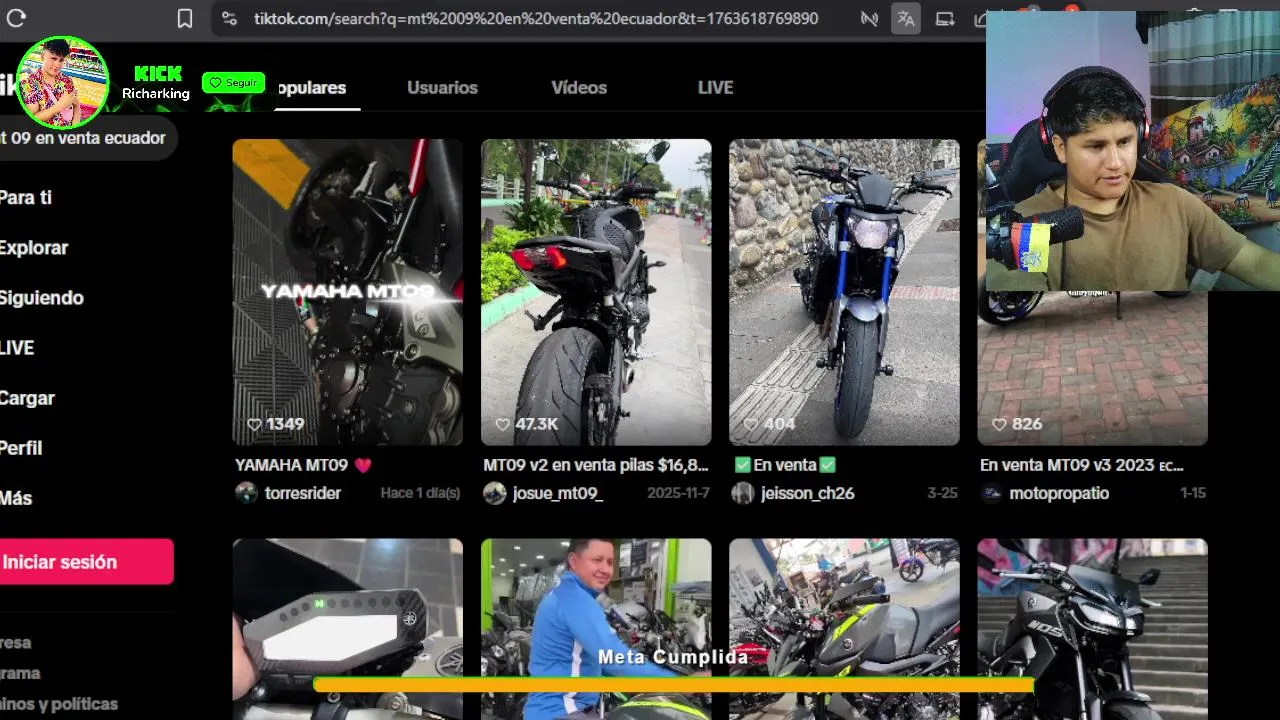Open the video with 404 likes

click(x=844, y=292)
